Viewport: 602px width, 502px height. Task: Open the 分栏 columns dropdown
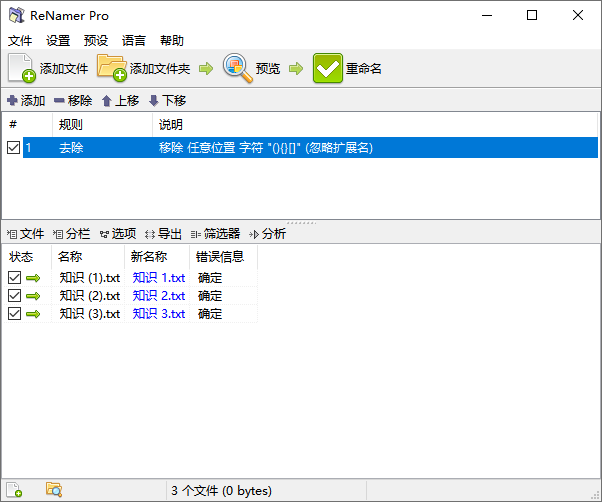pos(72,234)
